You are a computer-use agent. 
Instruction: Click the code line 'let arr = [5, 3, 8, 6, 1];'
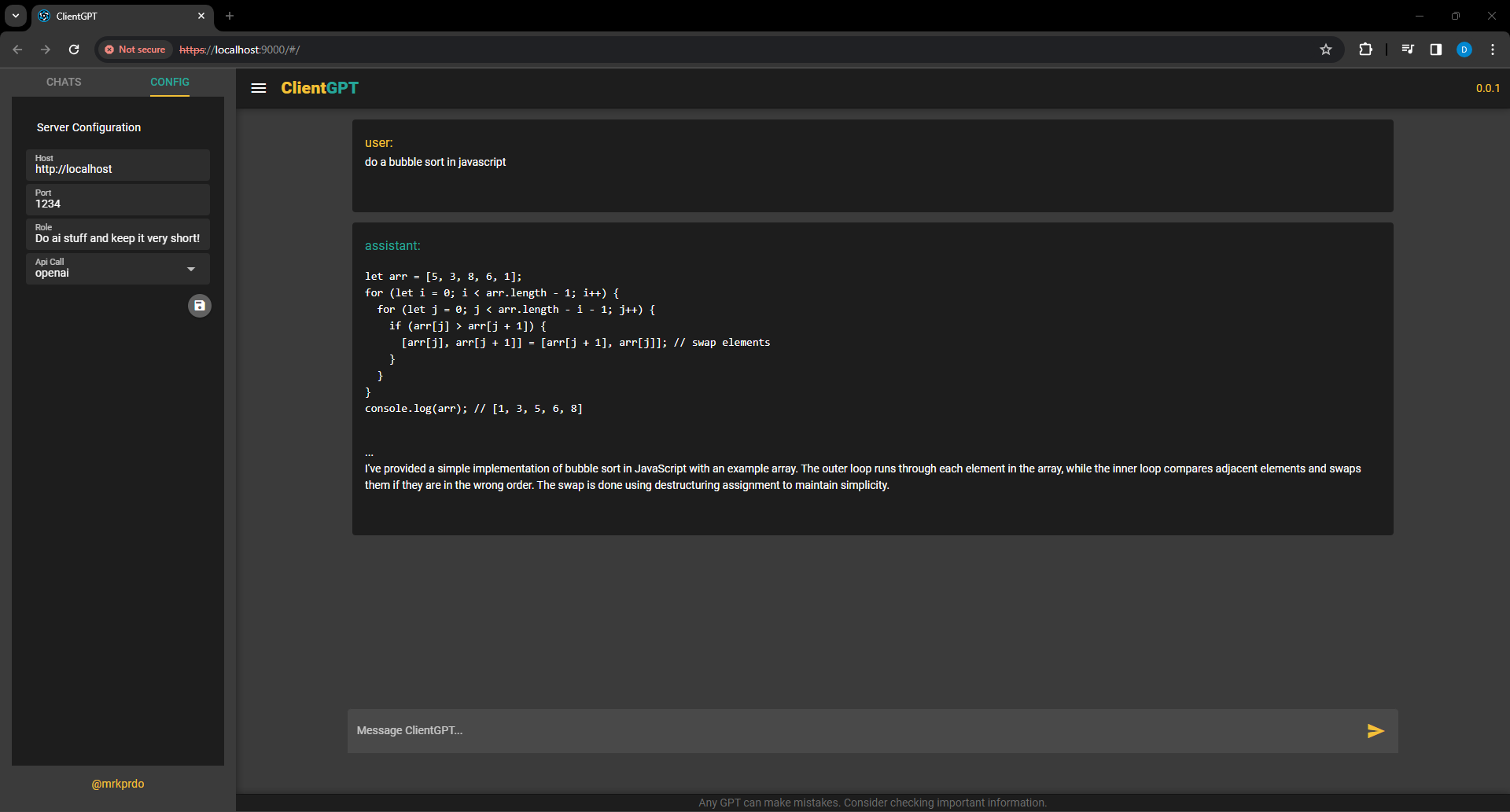pyautogui.click(x=443, y=277)
